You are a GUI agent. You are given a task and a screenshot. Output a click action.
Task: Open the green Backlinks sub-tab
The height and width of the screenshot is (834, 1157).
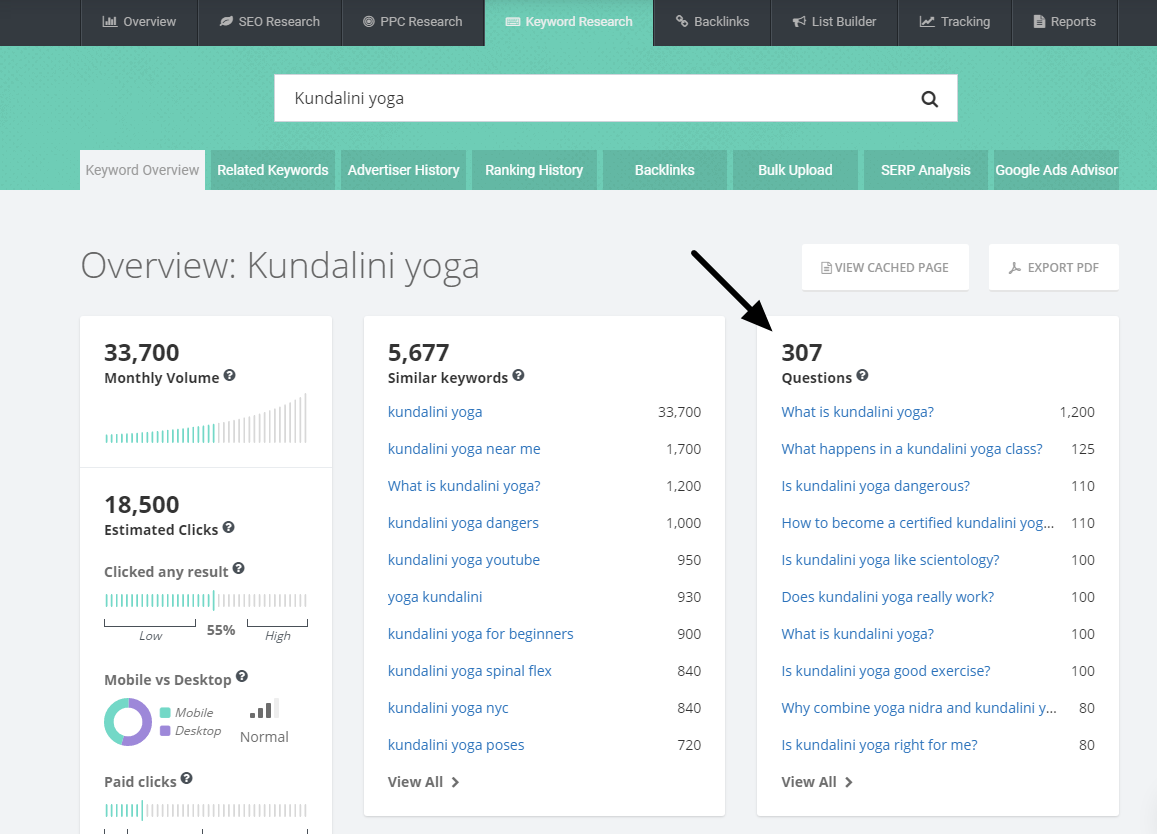(665, 170)
